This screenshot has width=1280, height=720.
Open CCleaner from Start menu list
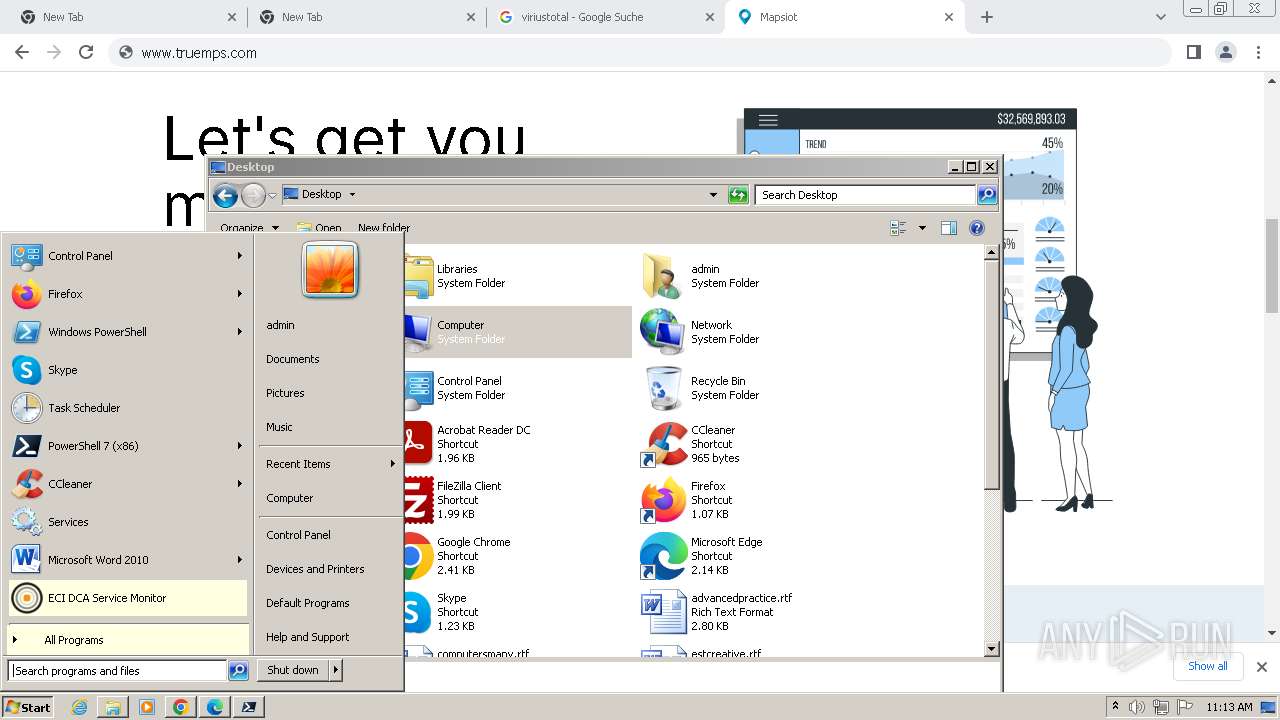tap(127, 484)
